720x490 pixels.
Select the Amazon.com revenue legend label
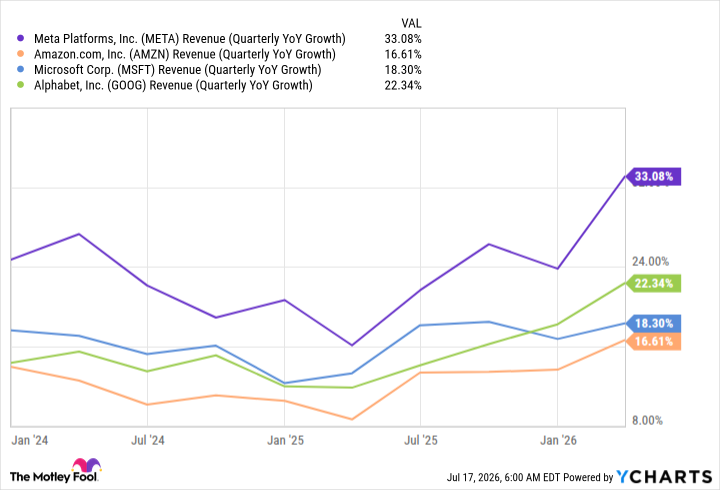[x=185, y=55]
